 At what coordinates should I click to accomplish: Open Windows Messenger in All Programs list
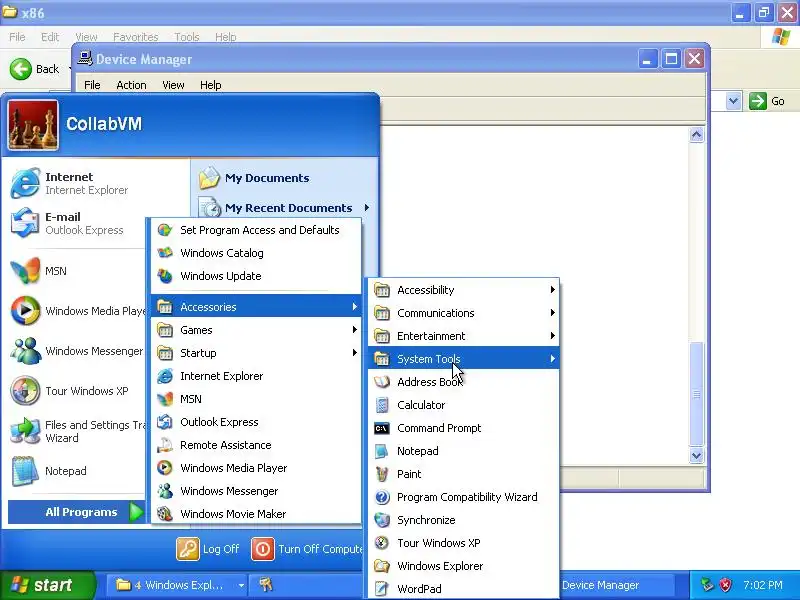pyautogui.click(x=256, y=491)
